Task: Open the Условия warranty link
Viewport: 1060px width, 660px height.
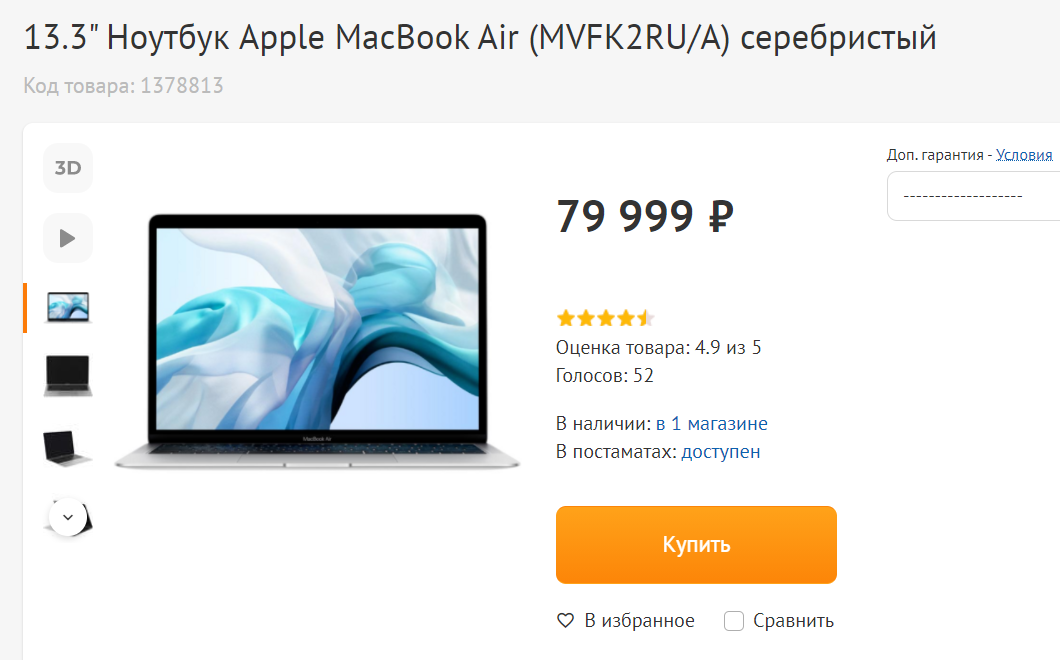Action: (x=1024, y=155)
